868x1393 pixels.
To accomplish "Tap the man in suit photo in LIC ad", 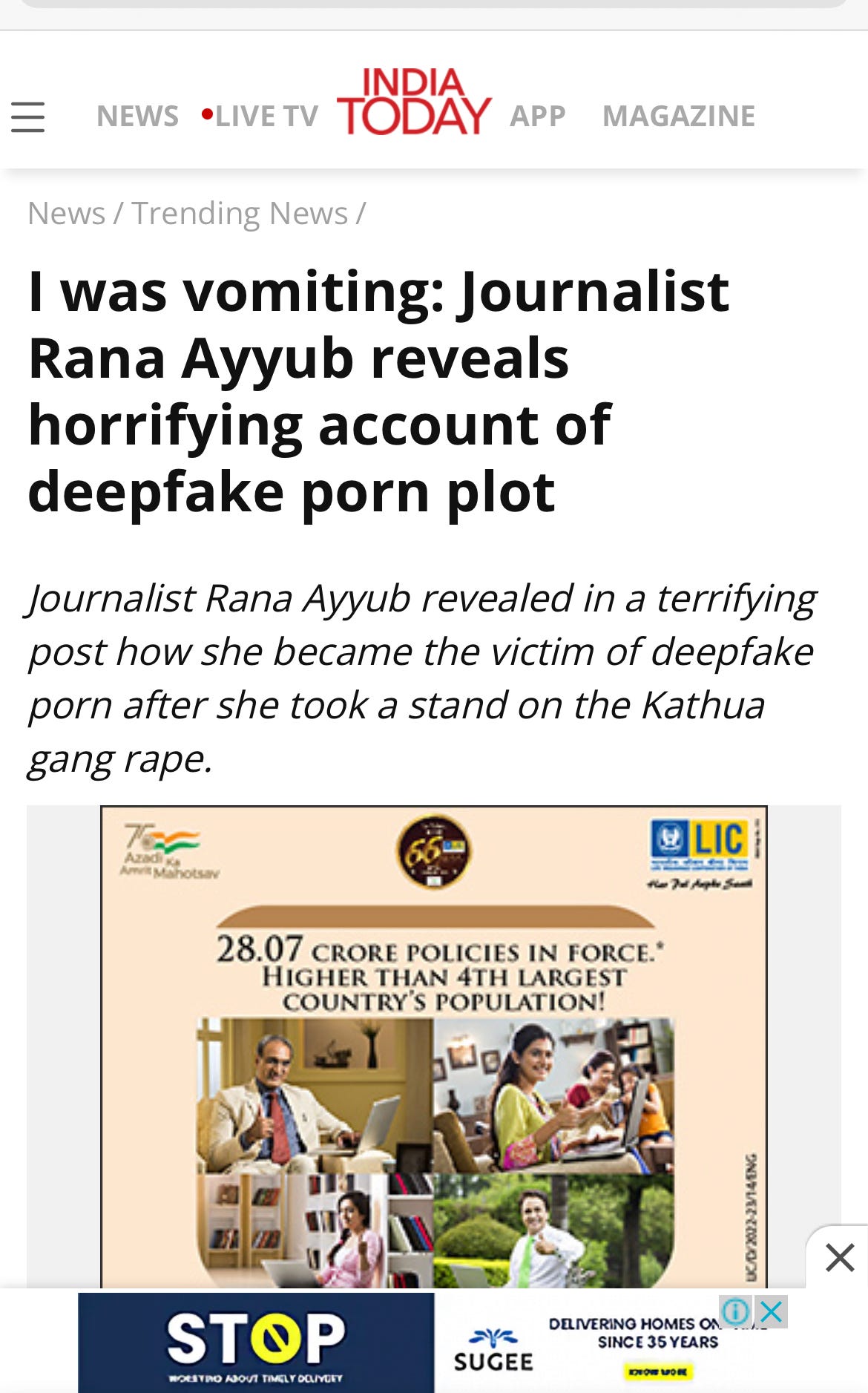I will tap(315, 1095).
